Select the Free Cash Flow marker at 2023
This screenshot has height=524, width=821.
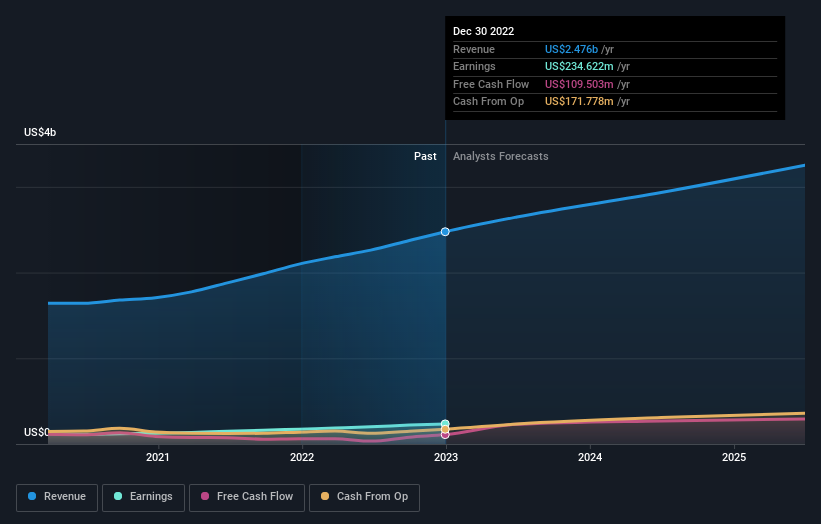[445, 434]
